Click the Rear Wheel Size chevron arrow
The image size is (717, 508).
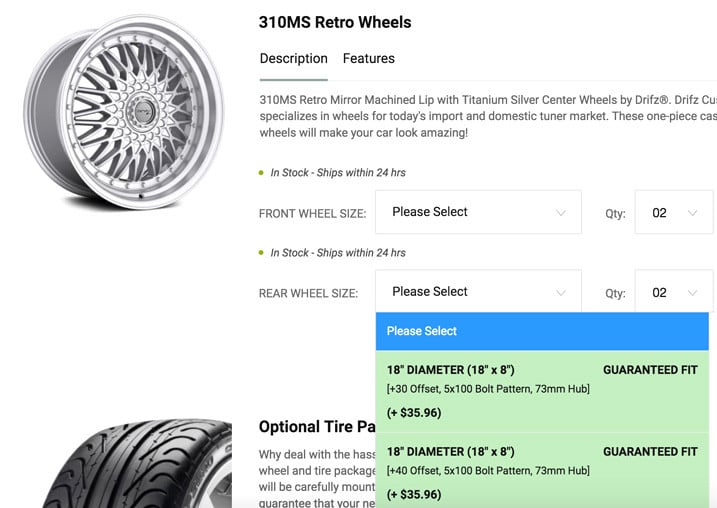pyautogui.click(x=561, y=293)
